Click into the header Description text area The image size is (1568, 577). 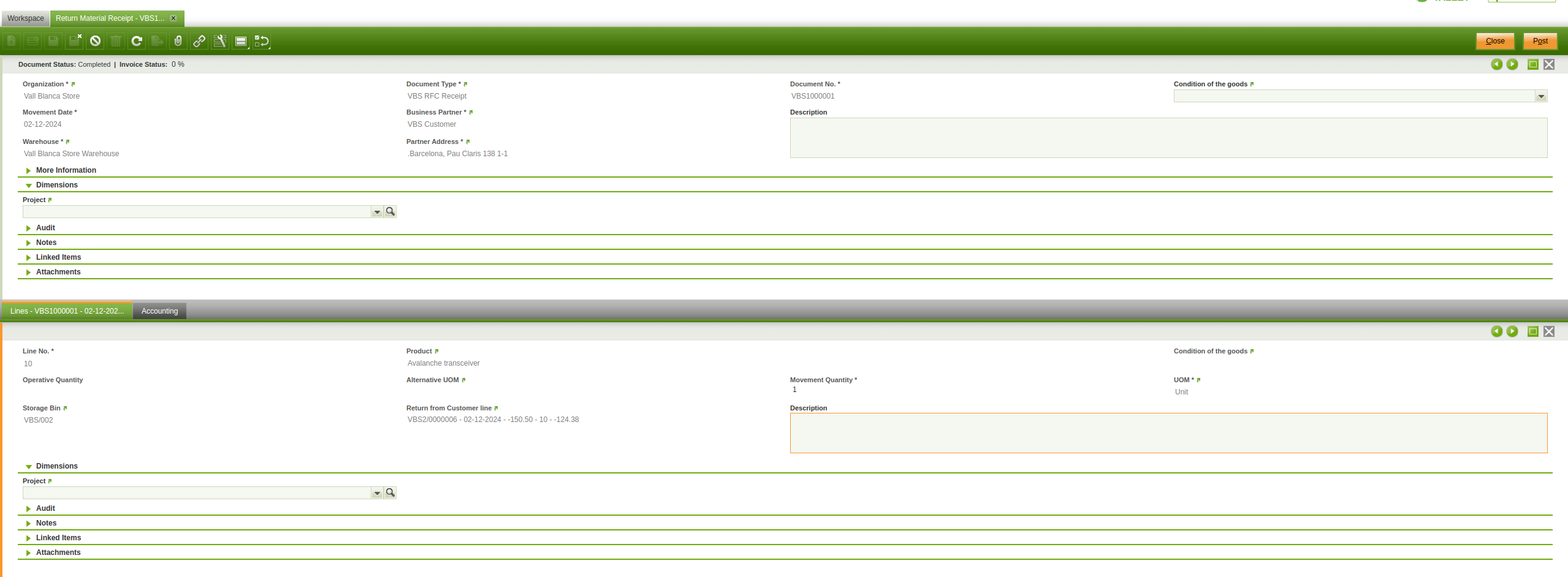click(1168, 138)
